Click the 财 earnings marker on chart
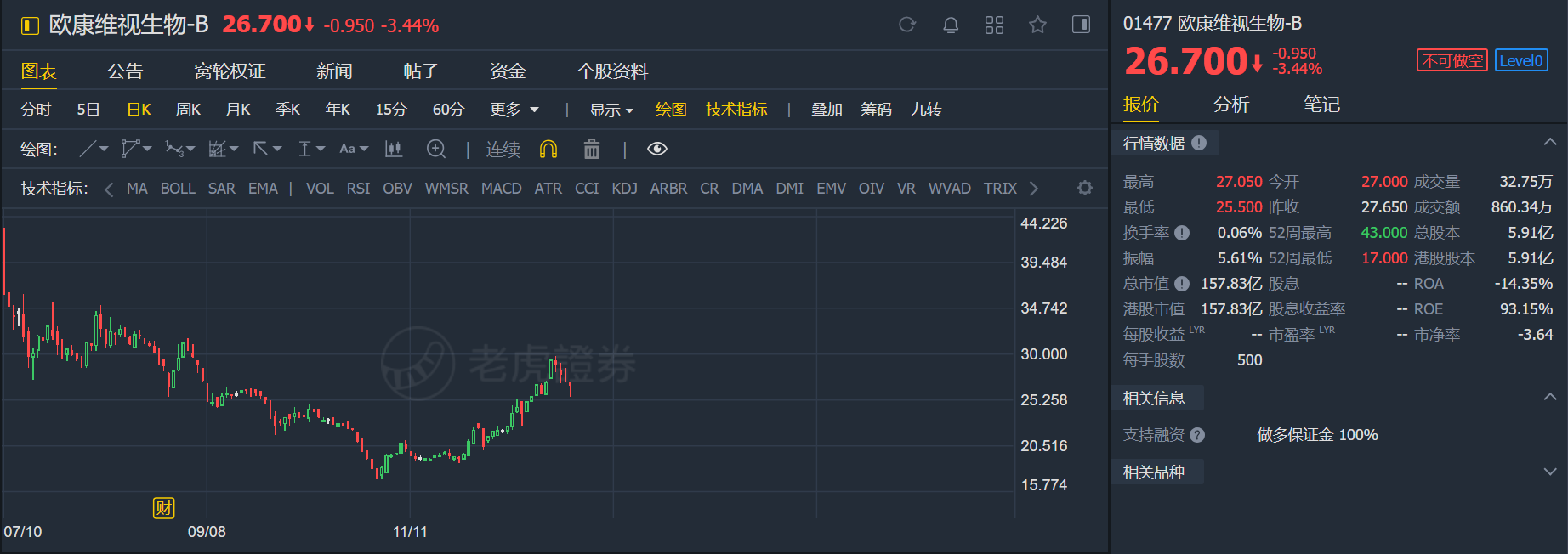This screenshot has width=1568, height=554. click(x=163, y=508)
